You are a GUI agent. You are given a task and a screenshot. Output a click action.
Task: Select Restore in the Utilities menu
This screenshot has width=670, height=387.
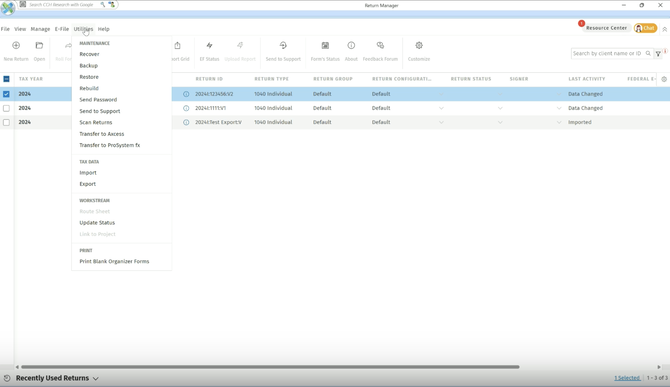point(89,77)
